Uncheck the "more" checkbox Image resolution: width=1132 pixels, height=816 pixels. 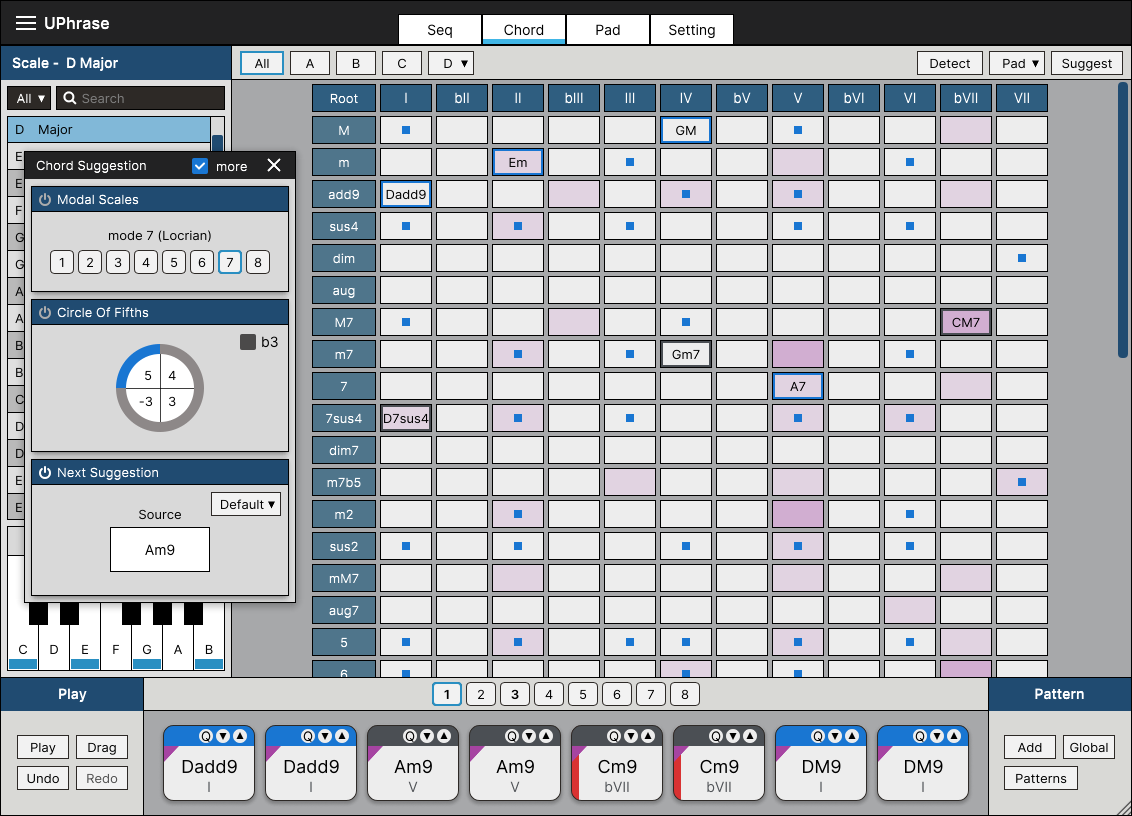(x=200, y=166)
